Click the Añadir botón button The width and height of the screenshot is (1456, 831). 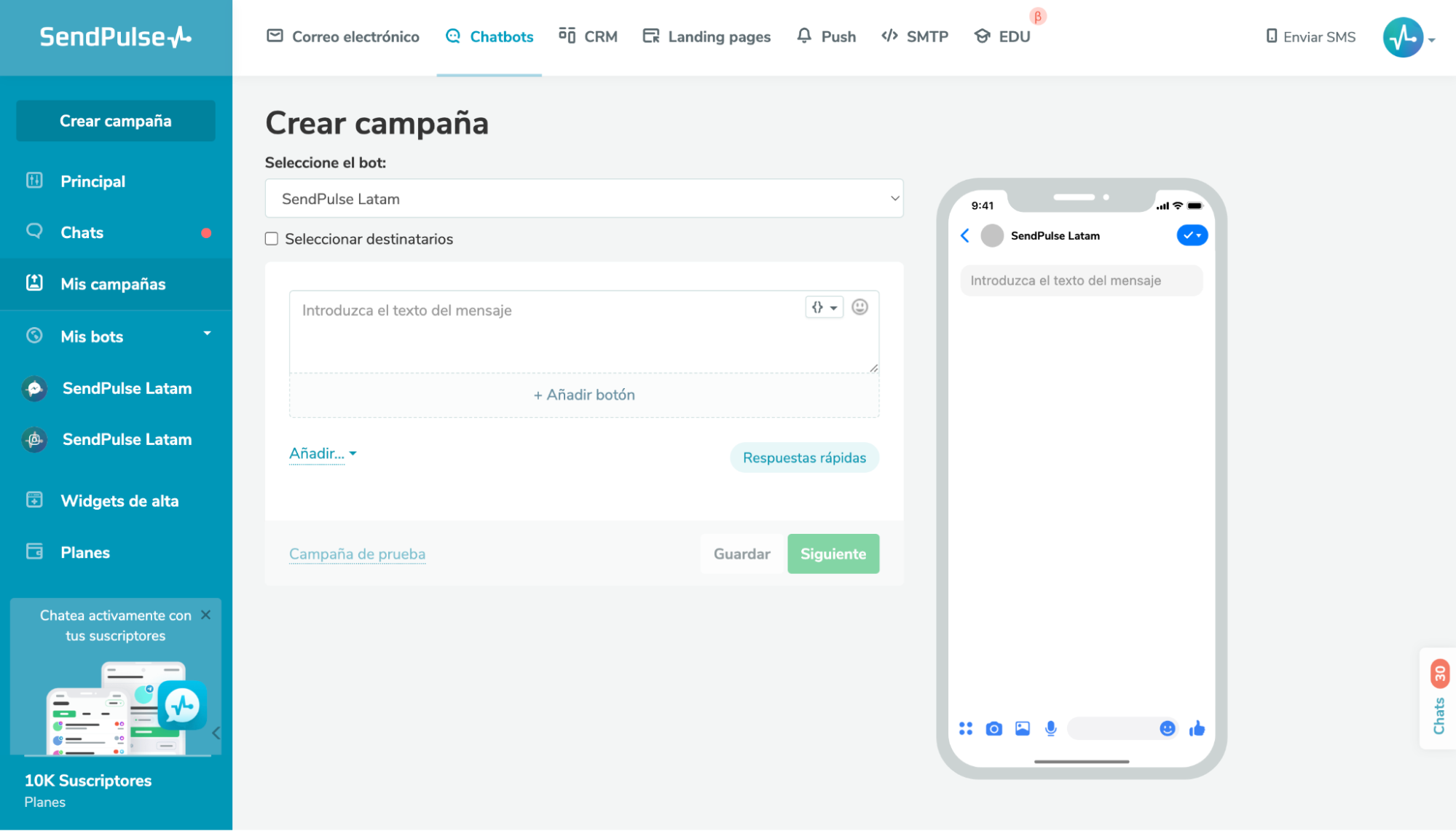[584, 395]
